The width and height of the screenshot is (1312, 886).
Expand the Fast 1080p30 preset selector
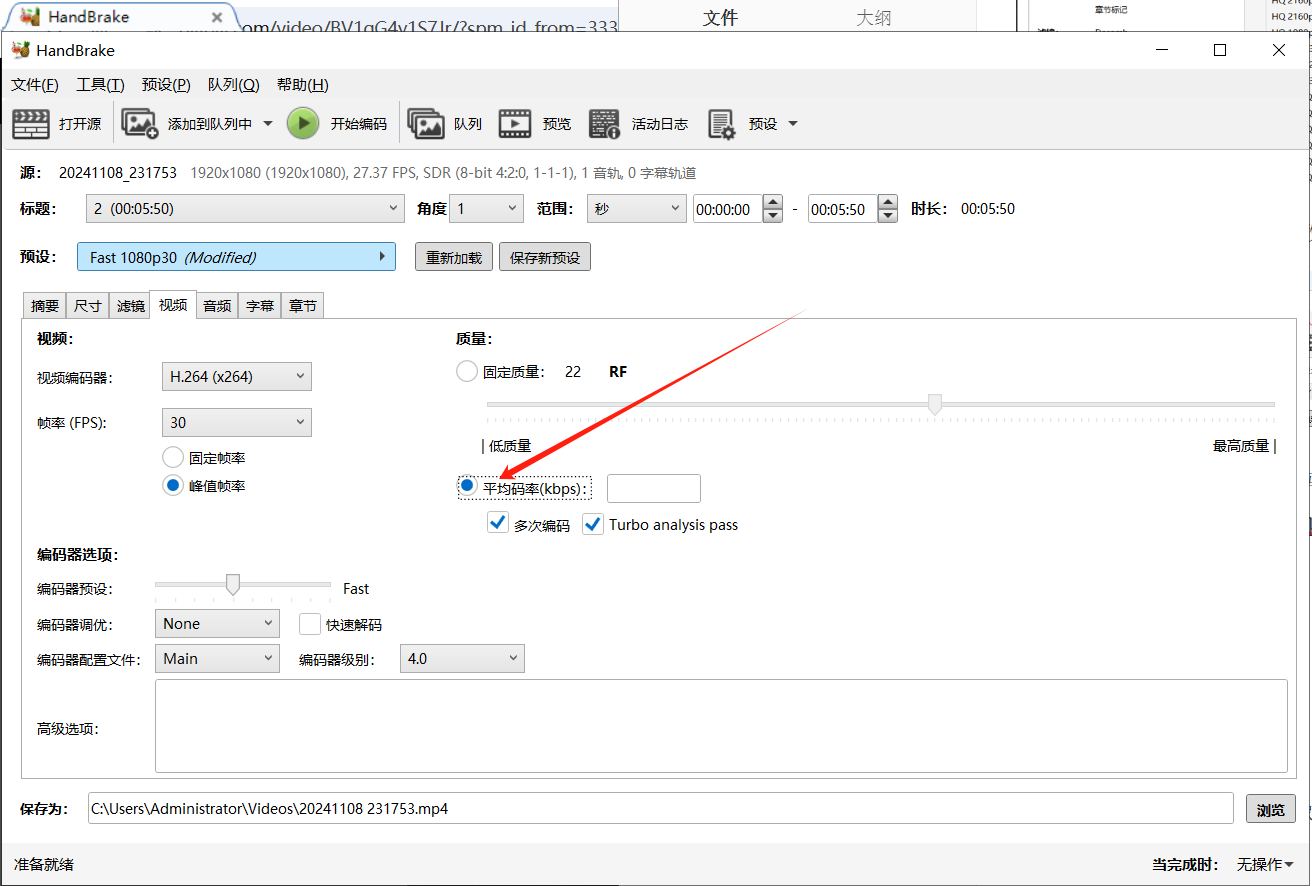coord(236,257)
